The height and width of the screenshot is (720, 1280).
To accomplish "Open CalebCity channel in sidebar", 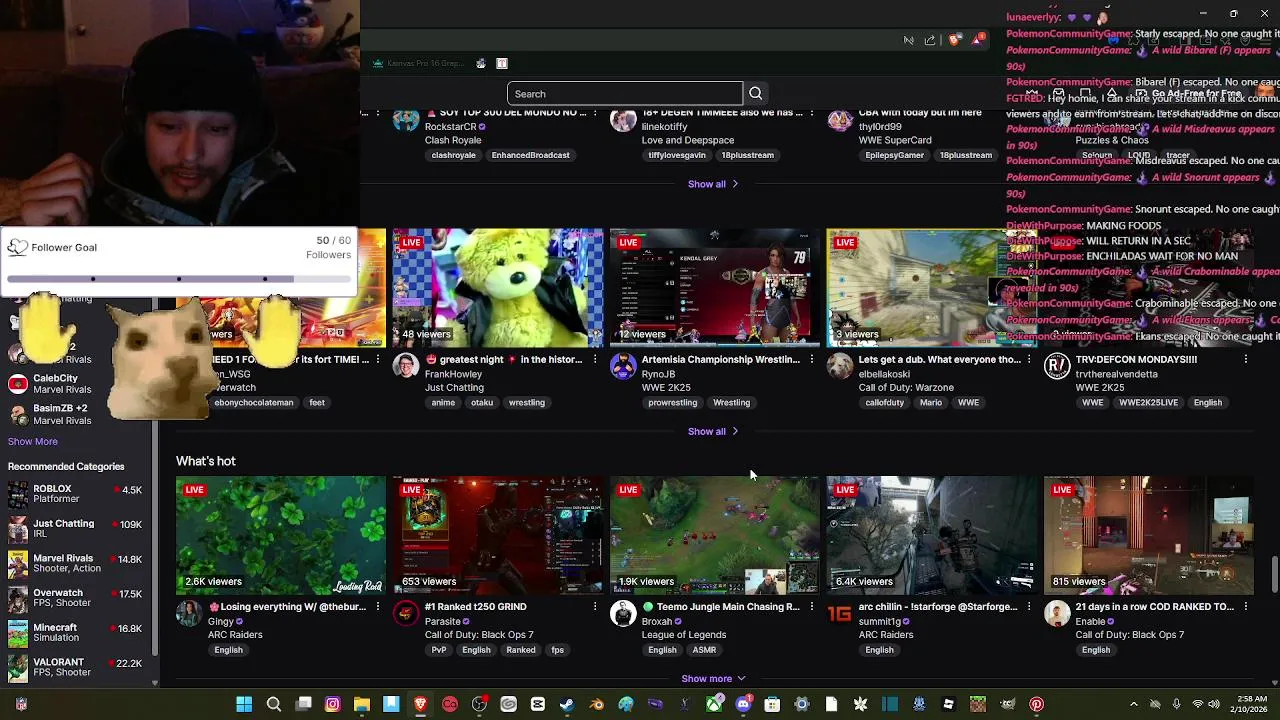I will (76, 384).
